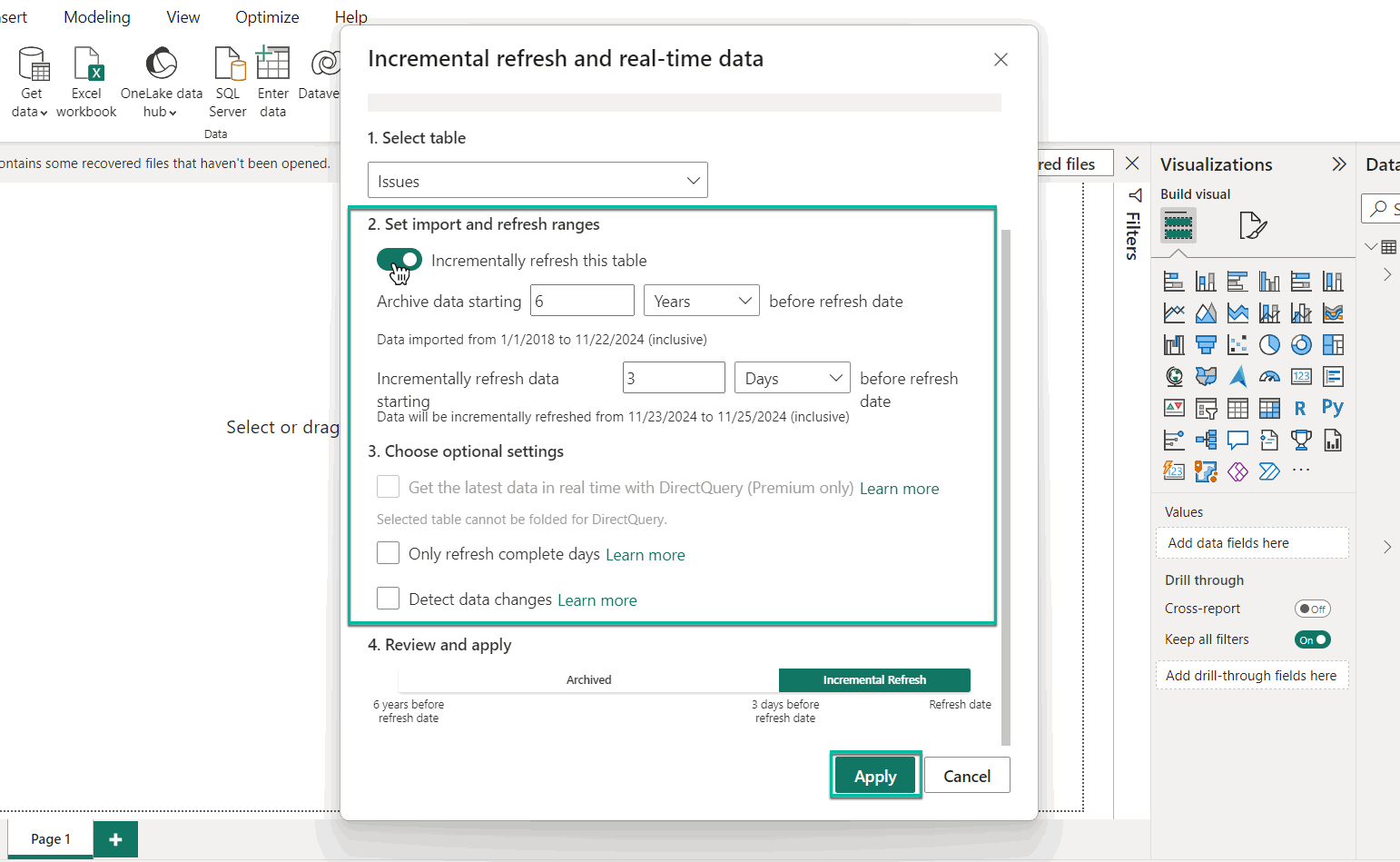Open the Issues table dropdown

pos(537,181)
